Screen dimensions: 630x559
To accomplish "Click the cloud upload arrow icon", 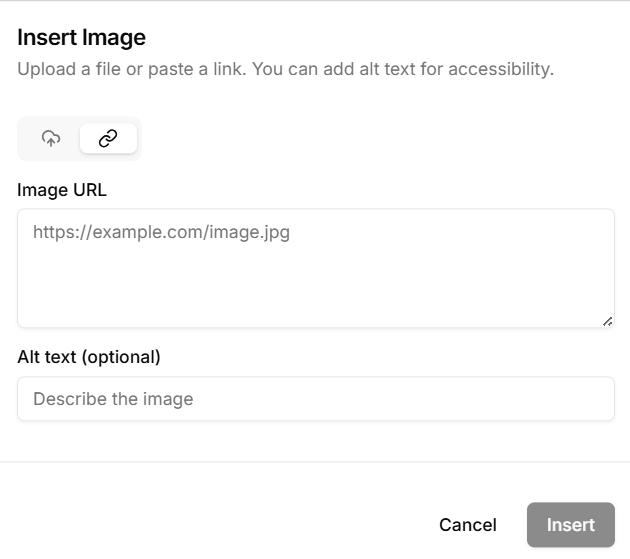I will pos(51,139).
